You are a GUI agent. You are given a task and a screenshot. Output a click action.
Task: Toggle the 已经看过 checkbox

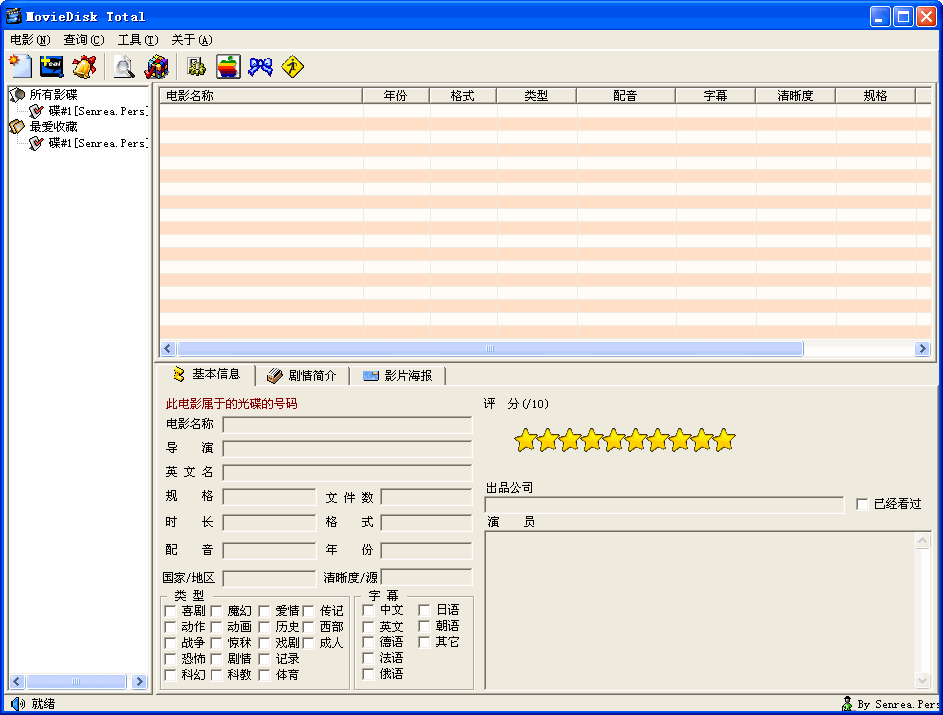coord(862,504)
